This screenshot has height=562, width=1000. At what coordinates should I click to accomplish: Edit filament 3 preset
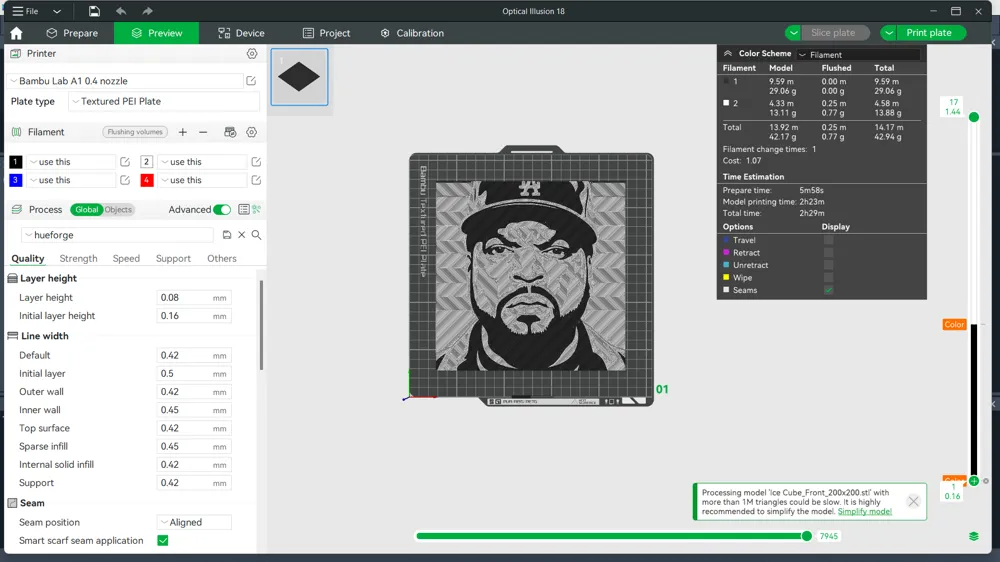click(125, 180)
